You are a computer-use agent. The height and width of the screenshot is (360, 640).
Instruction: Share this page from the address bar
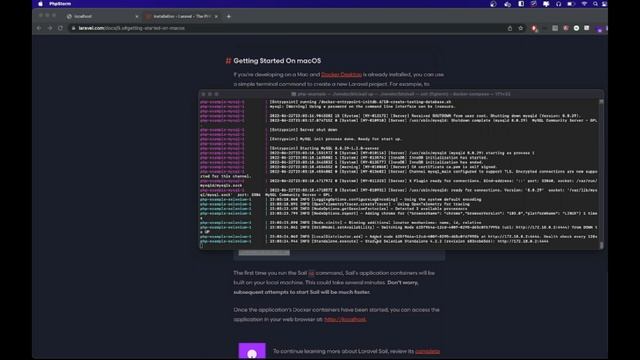pos(510,28)
